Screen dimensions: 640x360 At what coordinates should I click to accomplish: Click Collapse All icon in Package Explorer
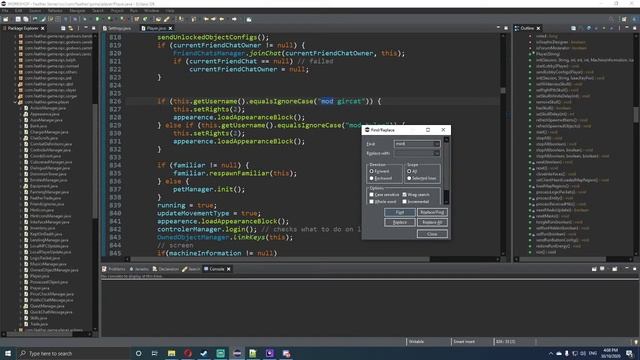pos(63,28)
